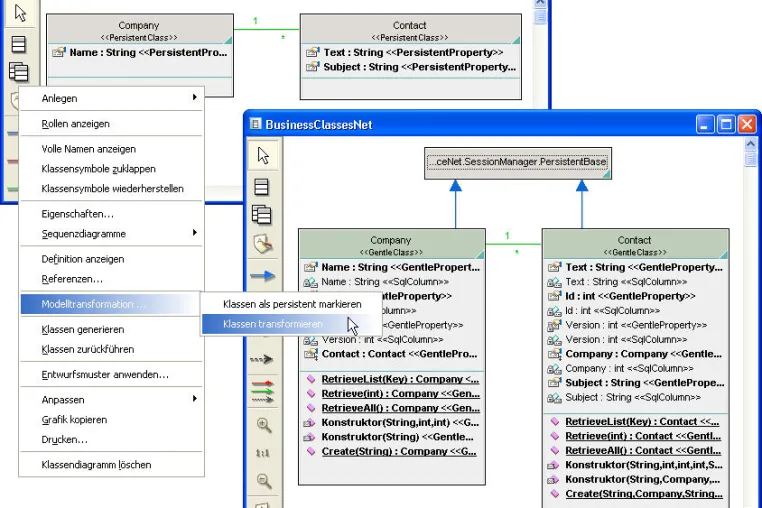Select the pointer tool in BusinessClassesNet toolbar

(263, 156)
